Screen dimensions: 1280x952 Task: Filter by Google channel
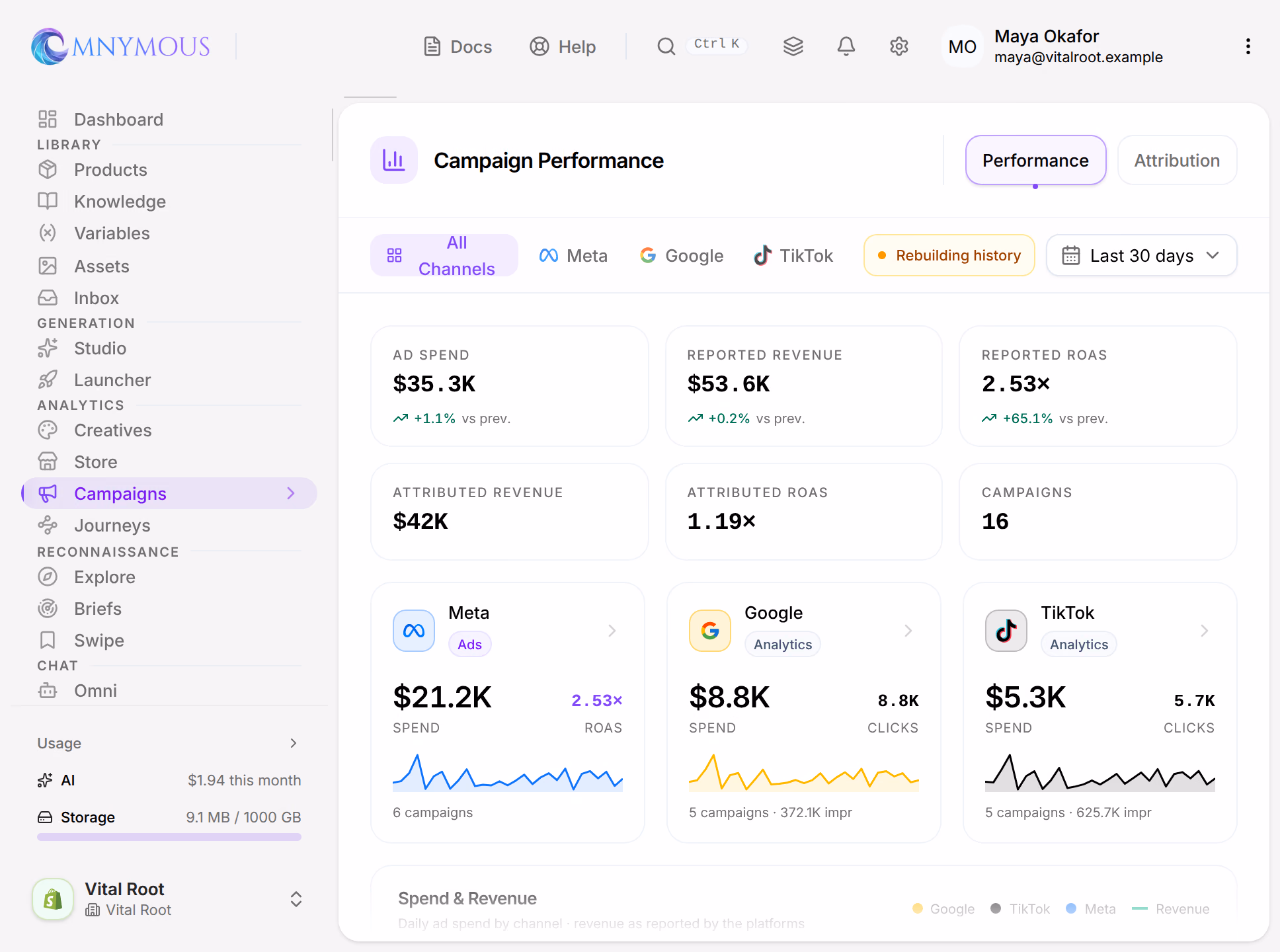coord(682,255)
